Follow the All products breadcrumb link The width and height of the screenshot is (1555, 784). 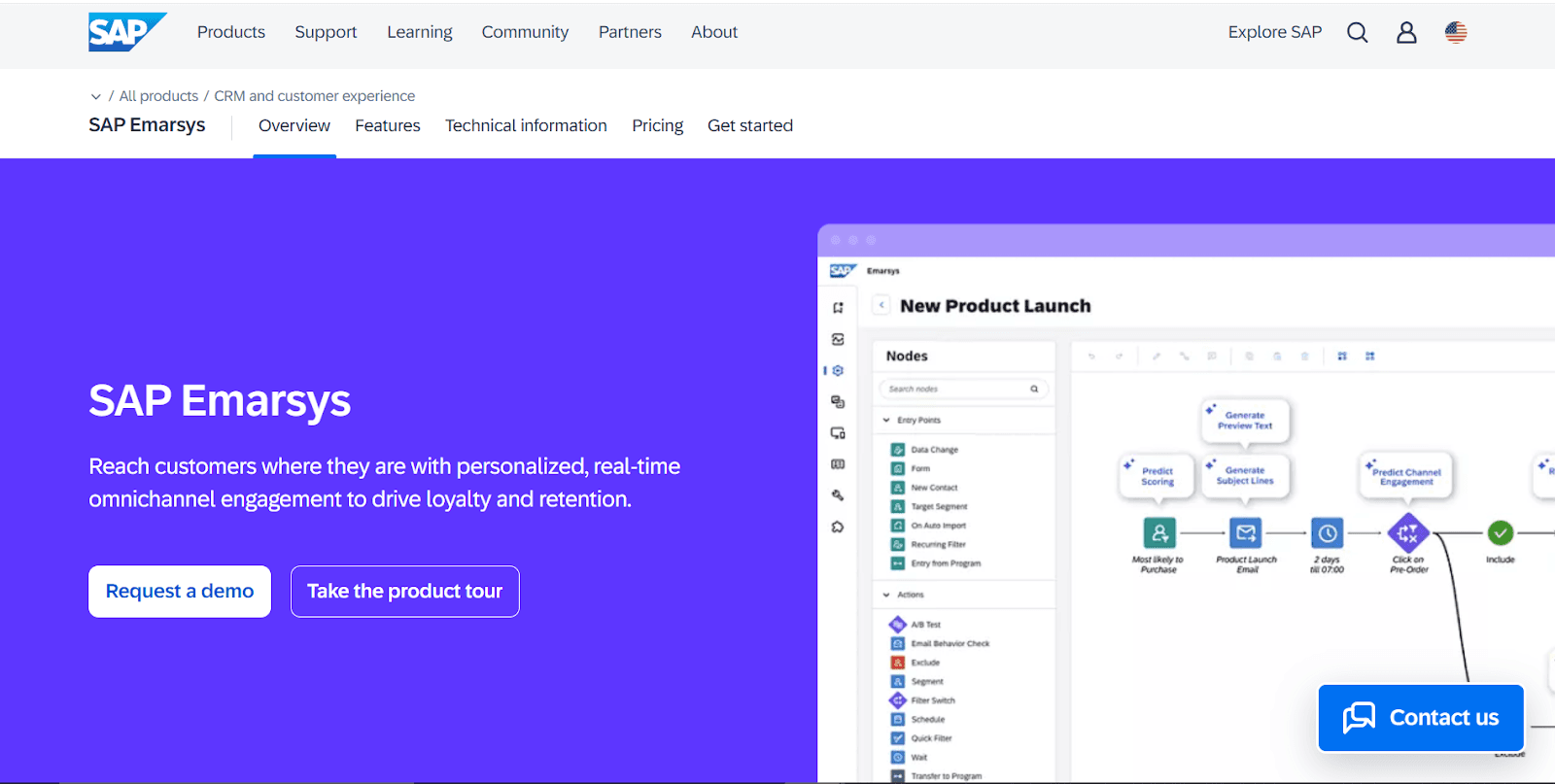[x=158, y=96]
